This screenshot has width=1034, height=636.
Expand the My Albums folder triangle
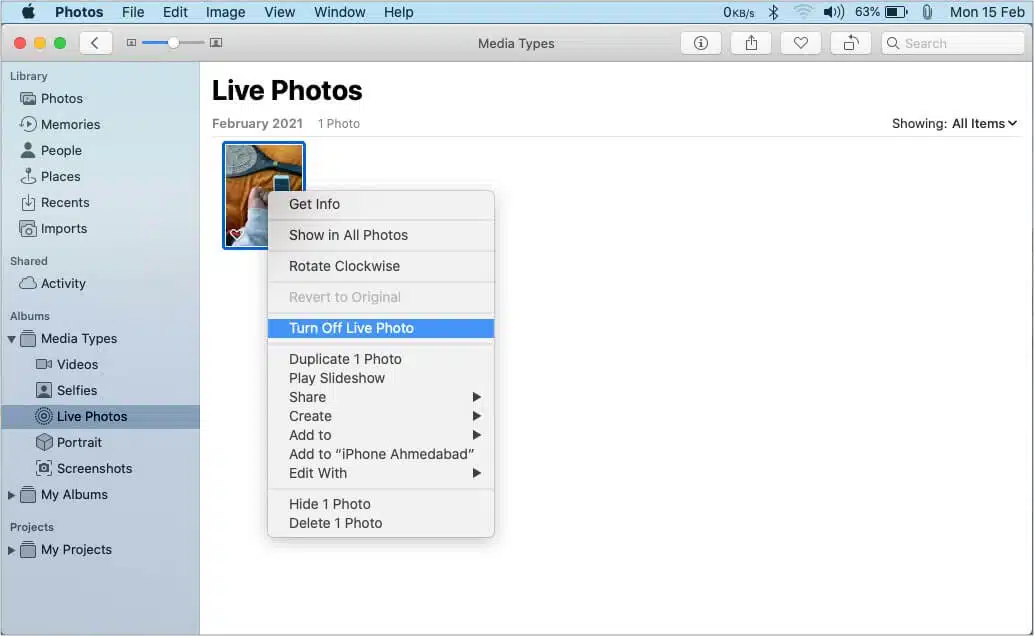(x=11, y=495)
